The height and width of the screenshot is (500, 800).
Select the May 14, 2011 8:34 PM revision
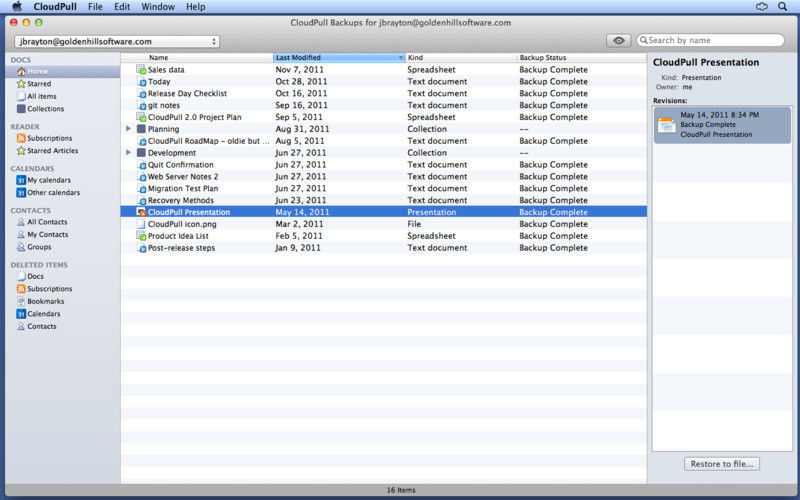pos(722,125)
